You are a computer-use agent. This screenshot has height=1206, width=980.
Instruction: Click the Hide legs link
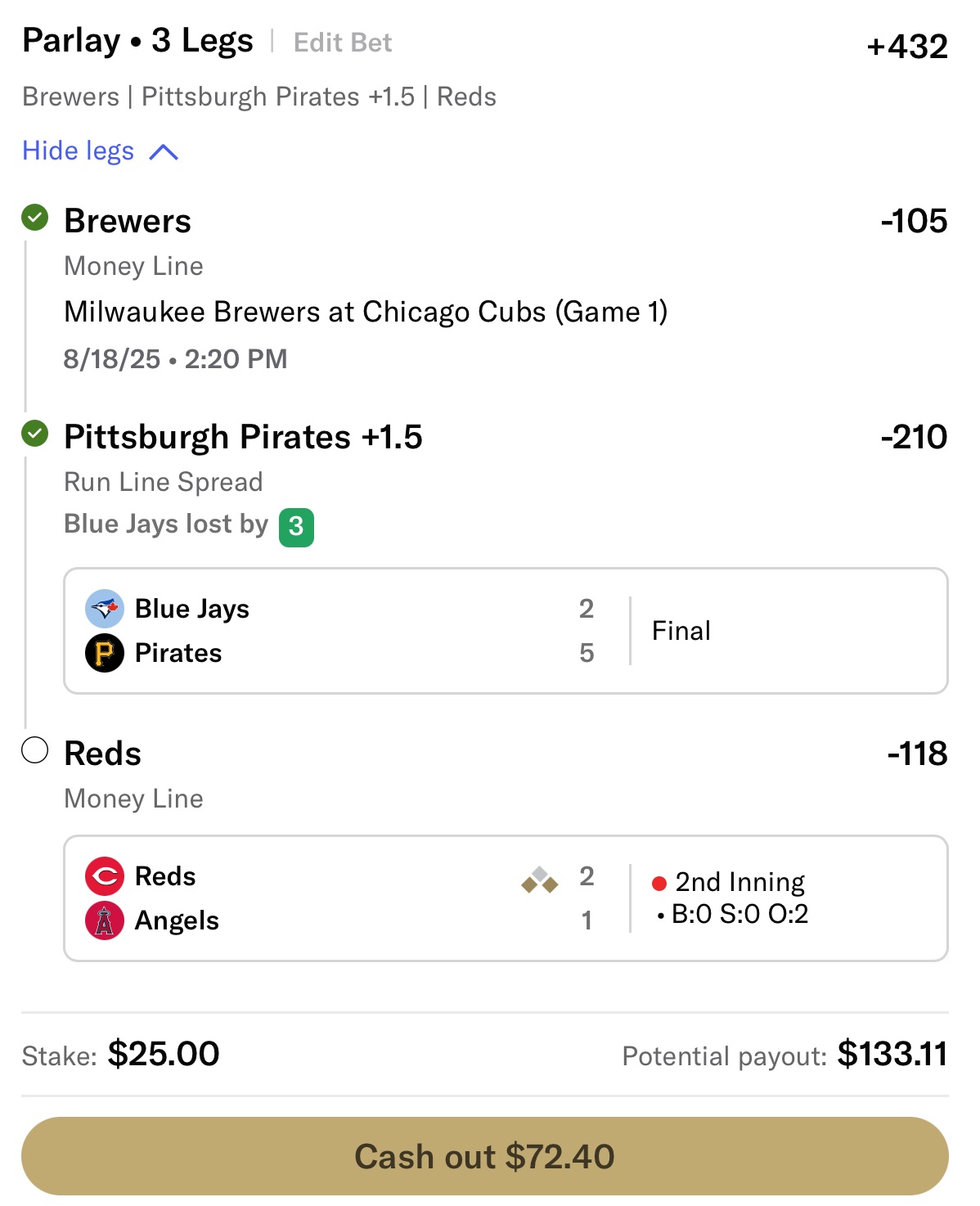[x=79, y=151]
